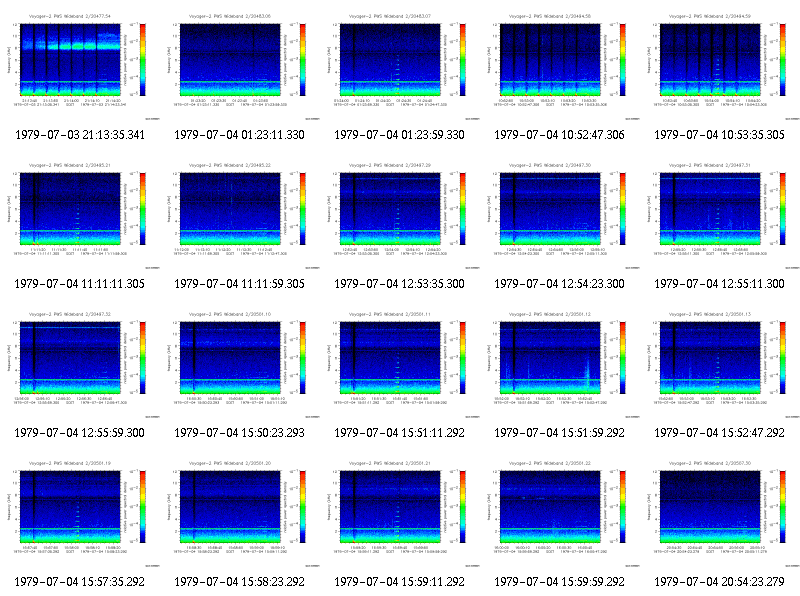The width and height of the screenshot is (800, 596).
Task: Click caption text 1979-07-04 15:58:23.292
Action: point(239,582)
